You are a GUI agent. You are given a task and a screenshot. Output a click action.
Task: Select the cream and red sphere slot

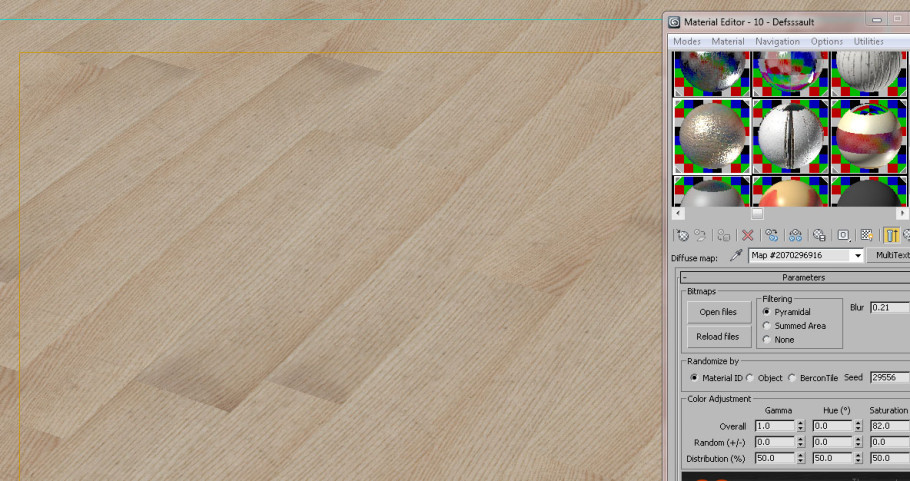[x=791, y=191]
